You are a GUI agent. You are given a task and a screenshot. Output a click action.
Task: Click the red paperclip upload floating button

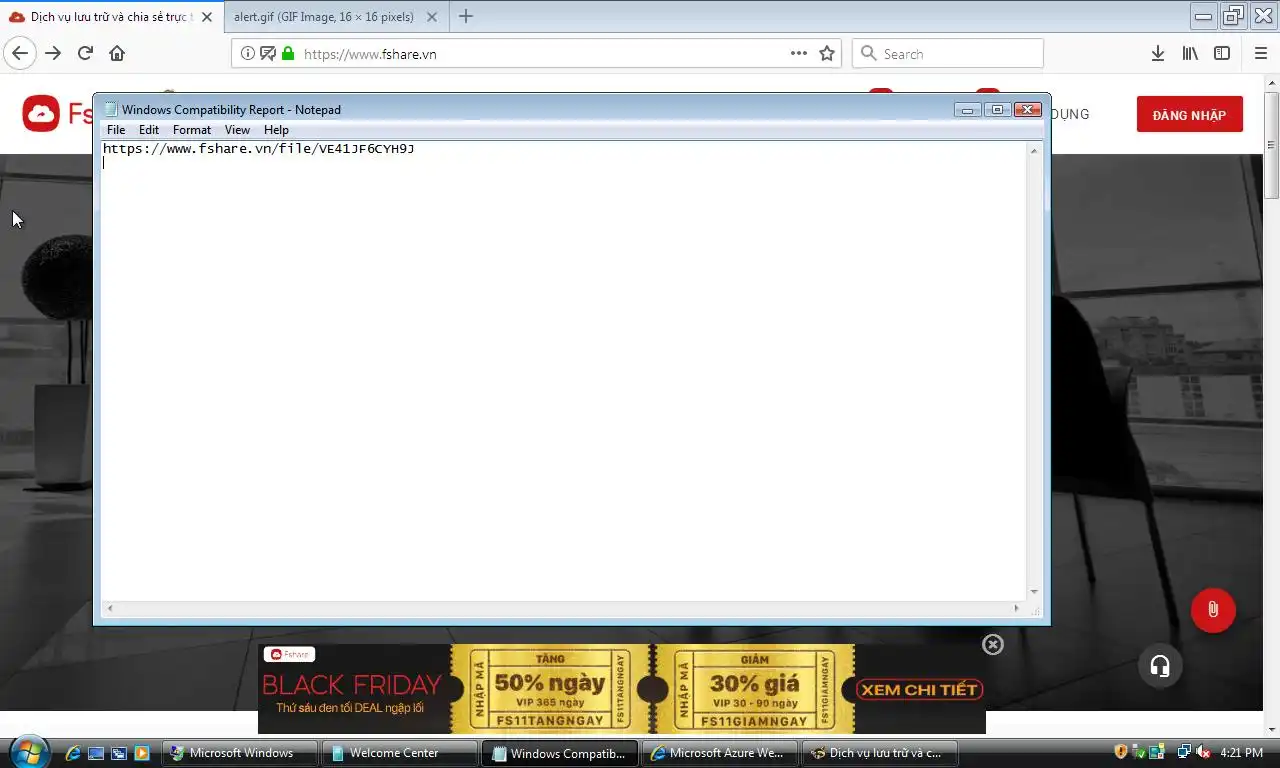click(x=1213, y=610)
